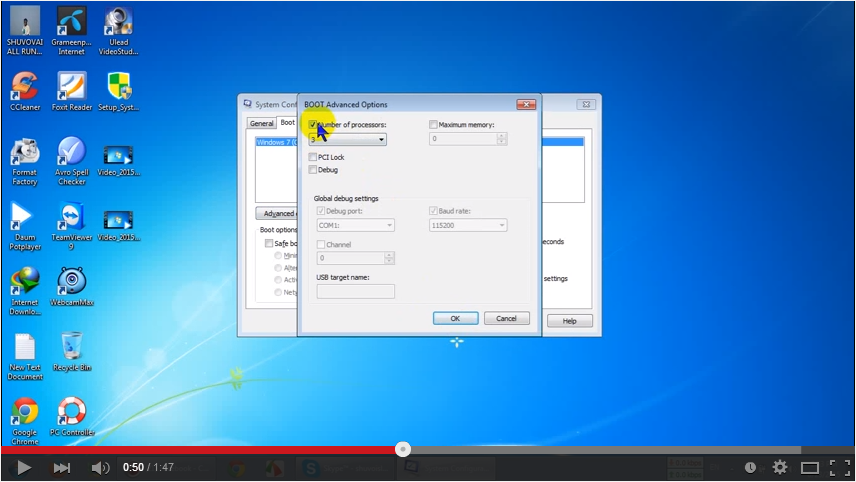This screenshot has width=856, height=482.
Task: Open the WebcamMax desktop icon
Action: [71, 283]
